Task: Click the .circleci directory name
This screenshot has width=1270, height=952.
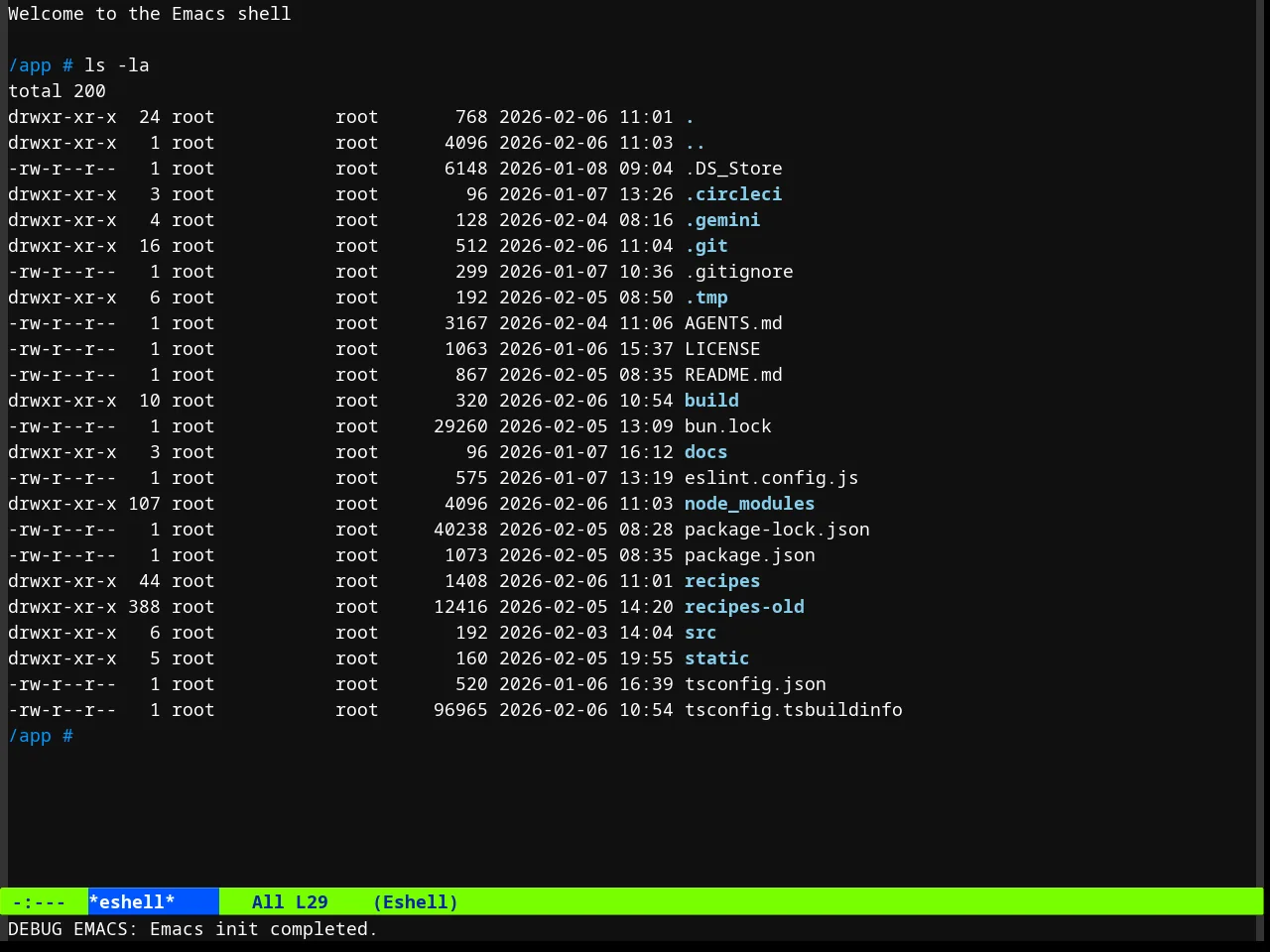Action: pos(733,193)
